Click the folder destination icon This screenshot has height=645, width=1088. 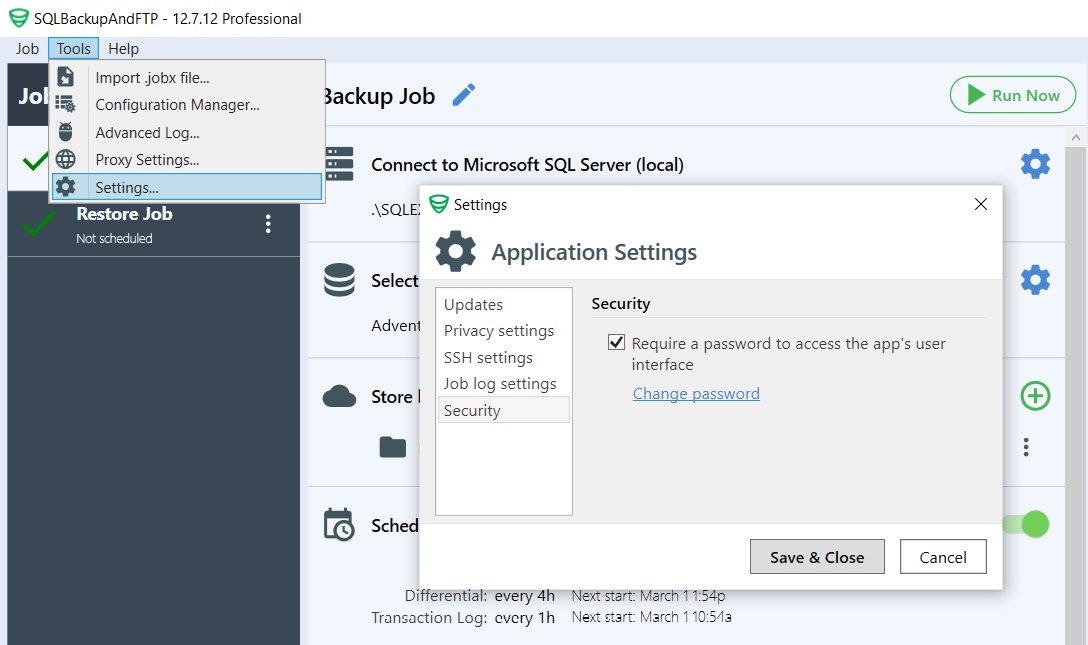click(393, 447)
